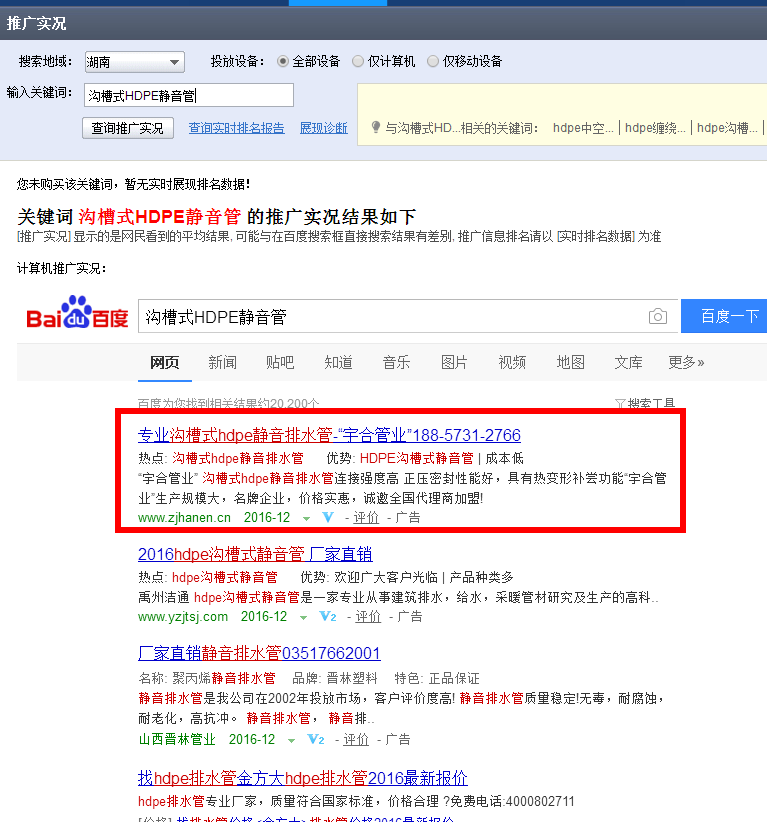Image resolution: width=767 pixels, height=822 pixels.
Task: Click the 计算机推广实况 label
Action: coord(62,268)
